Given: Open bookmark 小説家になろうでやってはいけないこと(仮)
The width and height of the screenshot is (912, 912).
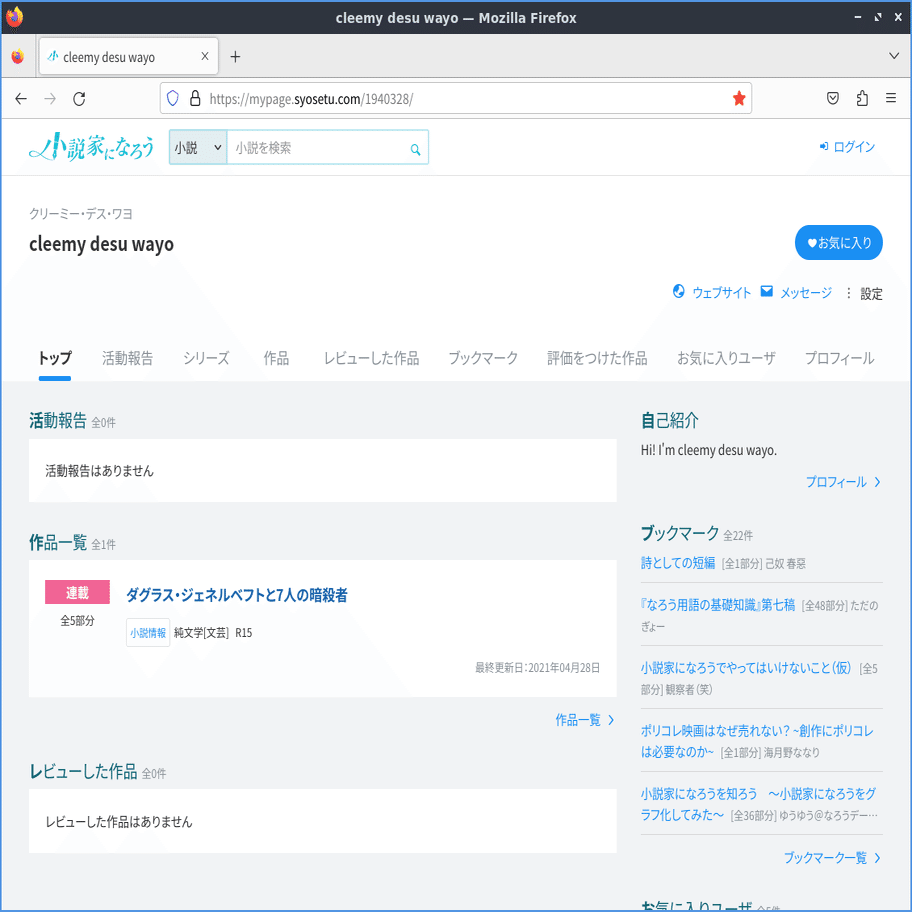Looking at the screenshot, I should pyautogui.click(x=746, y=668).
